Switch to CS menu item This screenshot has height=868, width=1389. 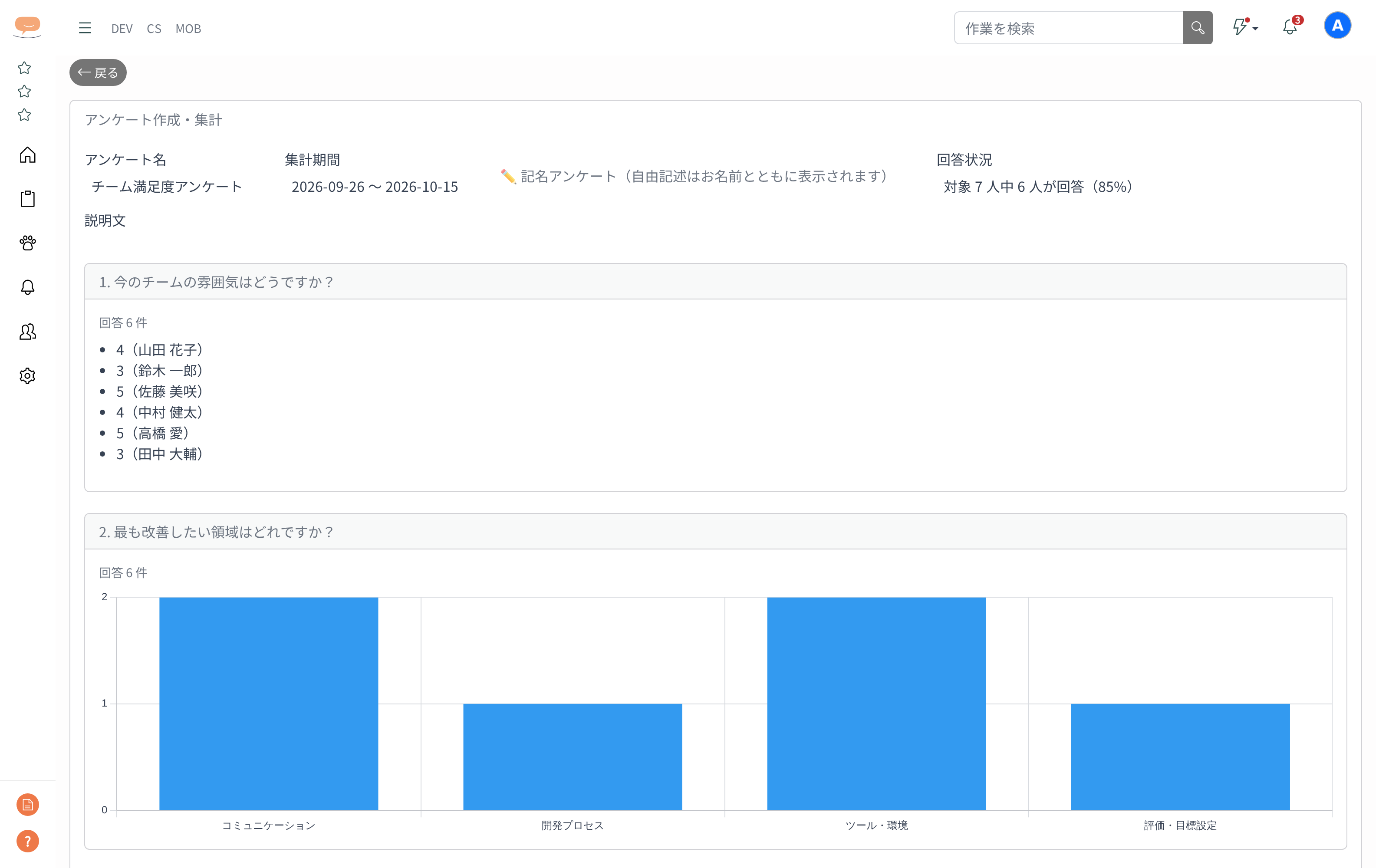154,28
